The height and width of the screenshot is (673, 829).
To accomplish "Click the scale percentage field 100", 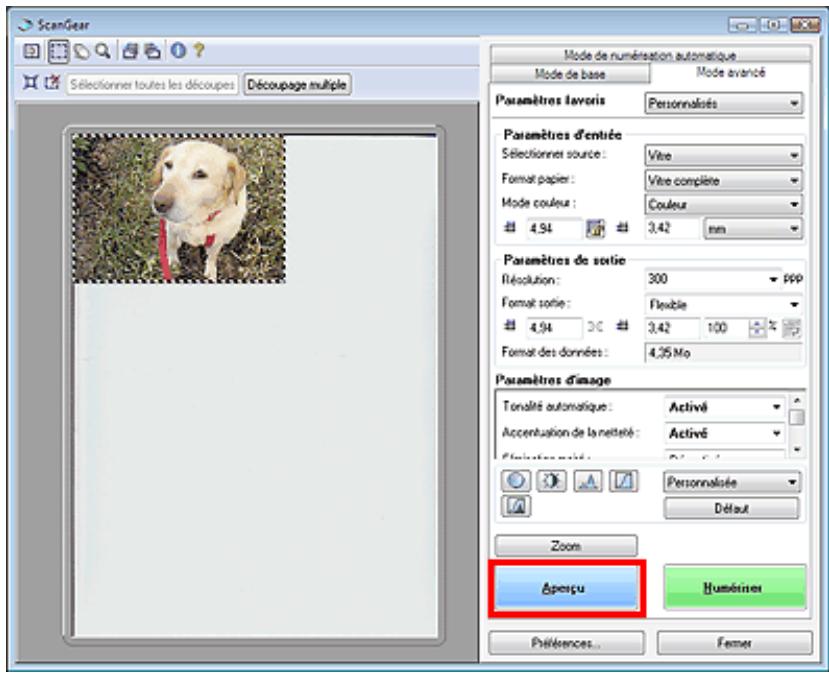I will pyautogui.click(x=725, y=328).
